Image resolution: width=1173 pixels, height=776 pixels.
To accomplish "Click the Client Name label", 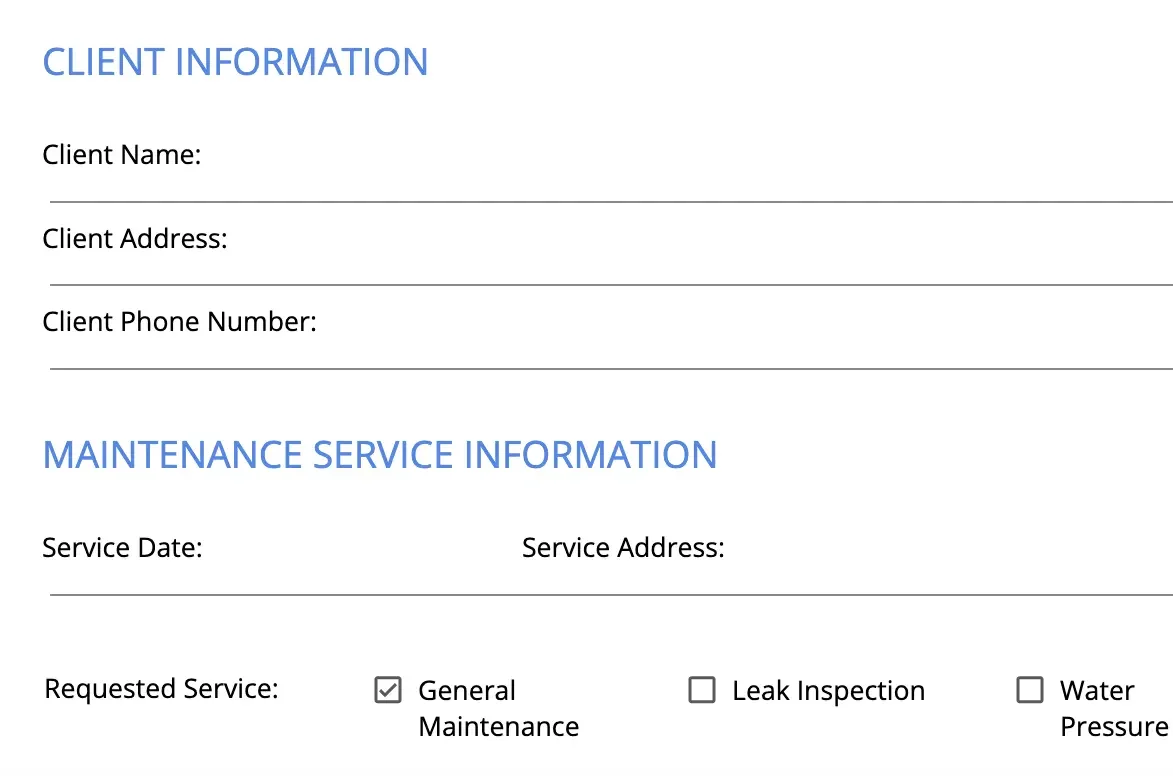I will tap(122, 156).
